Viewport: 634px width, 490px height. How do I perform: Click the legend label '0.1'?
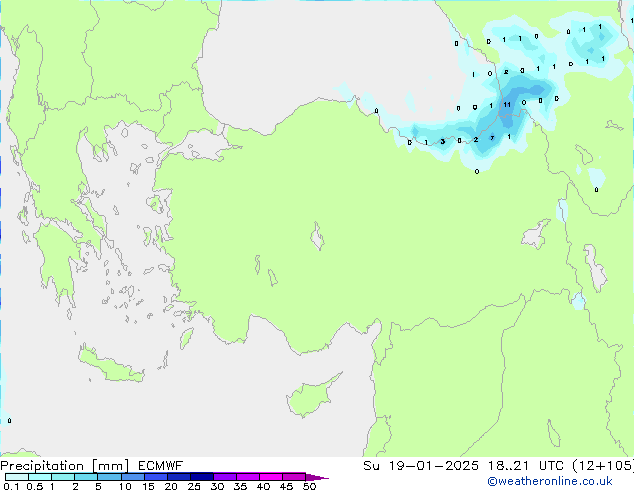coord(11,486)
